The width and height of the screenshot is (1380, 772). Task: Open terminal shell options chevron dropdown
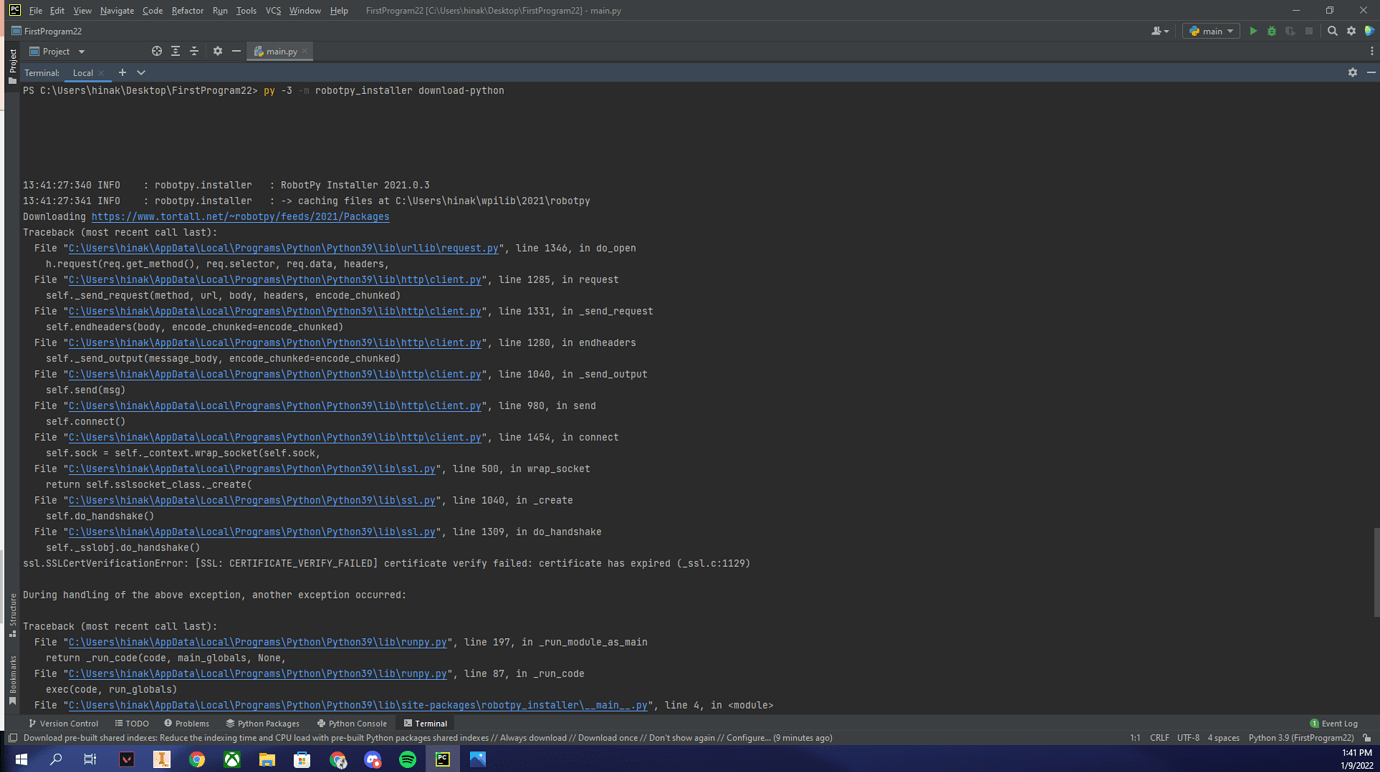pos(141,73)
